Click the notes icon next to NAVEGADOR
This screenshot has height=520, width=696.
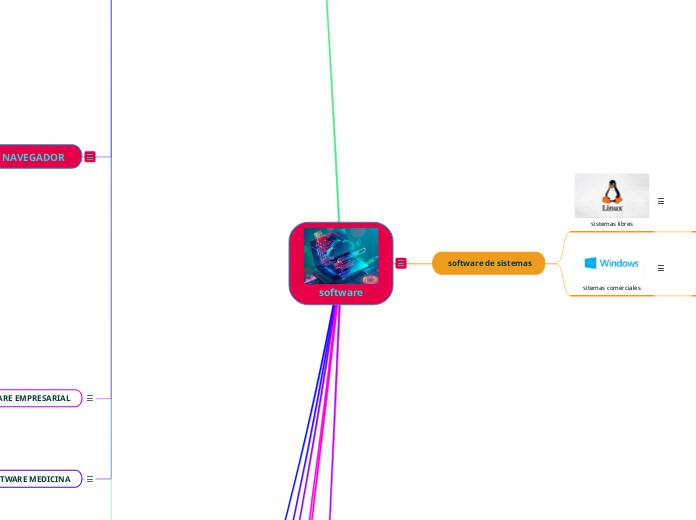[x=90, y=157]
